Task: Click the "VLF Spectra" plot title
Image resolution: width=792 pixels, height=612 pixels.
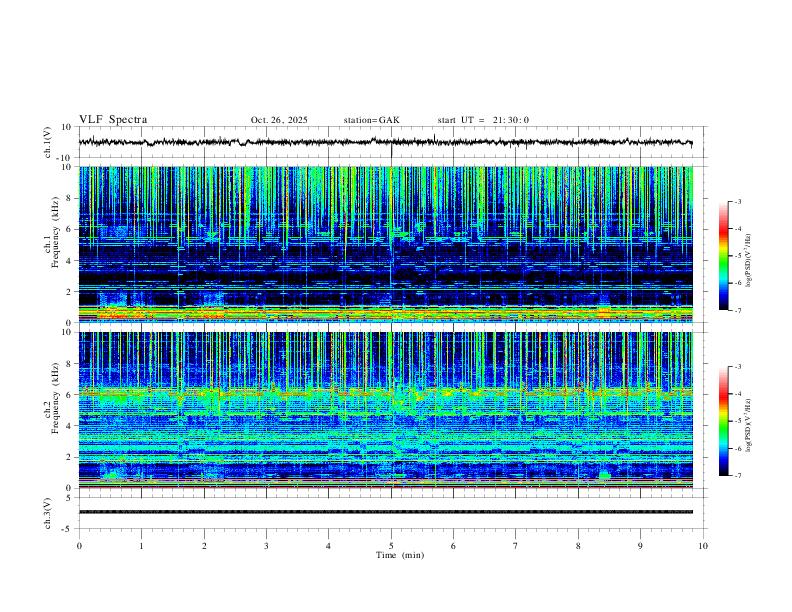Action: tap(113, 120)
